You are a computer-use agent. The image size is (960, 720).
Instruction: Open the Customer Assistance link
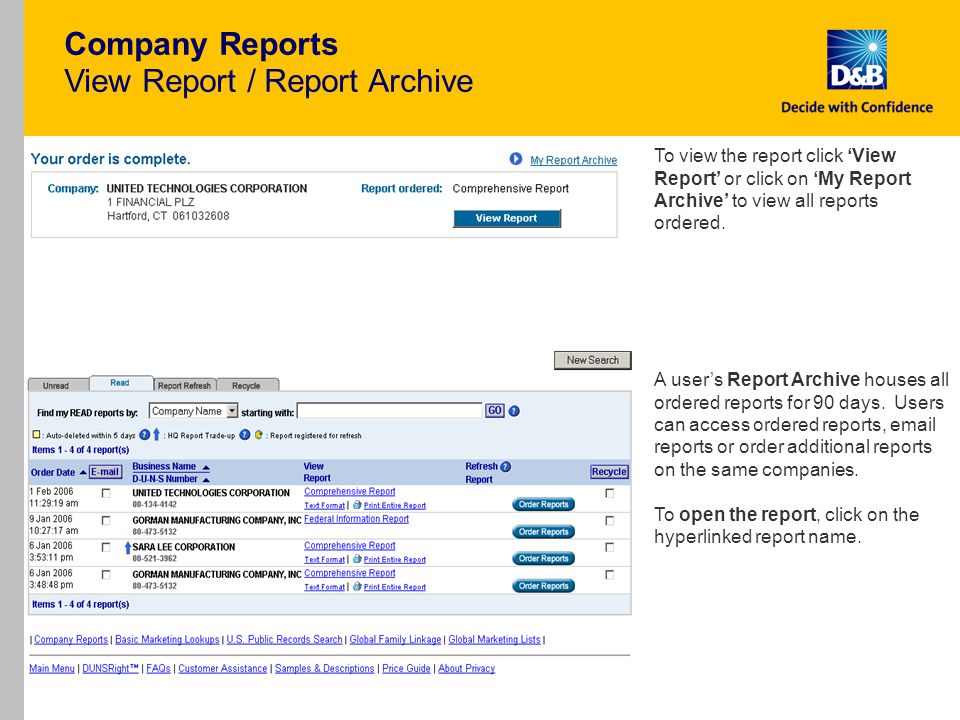[x=223, y=669]
